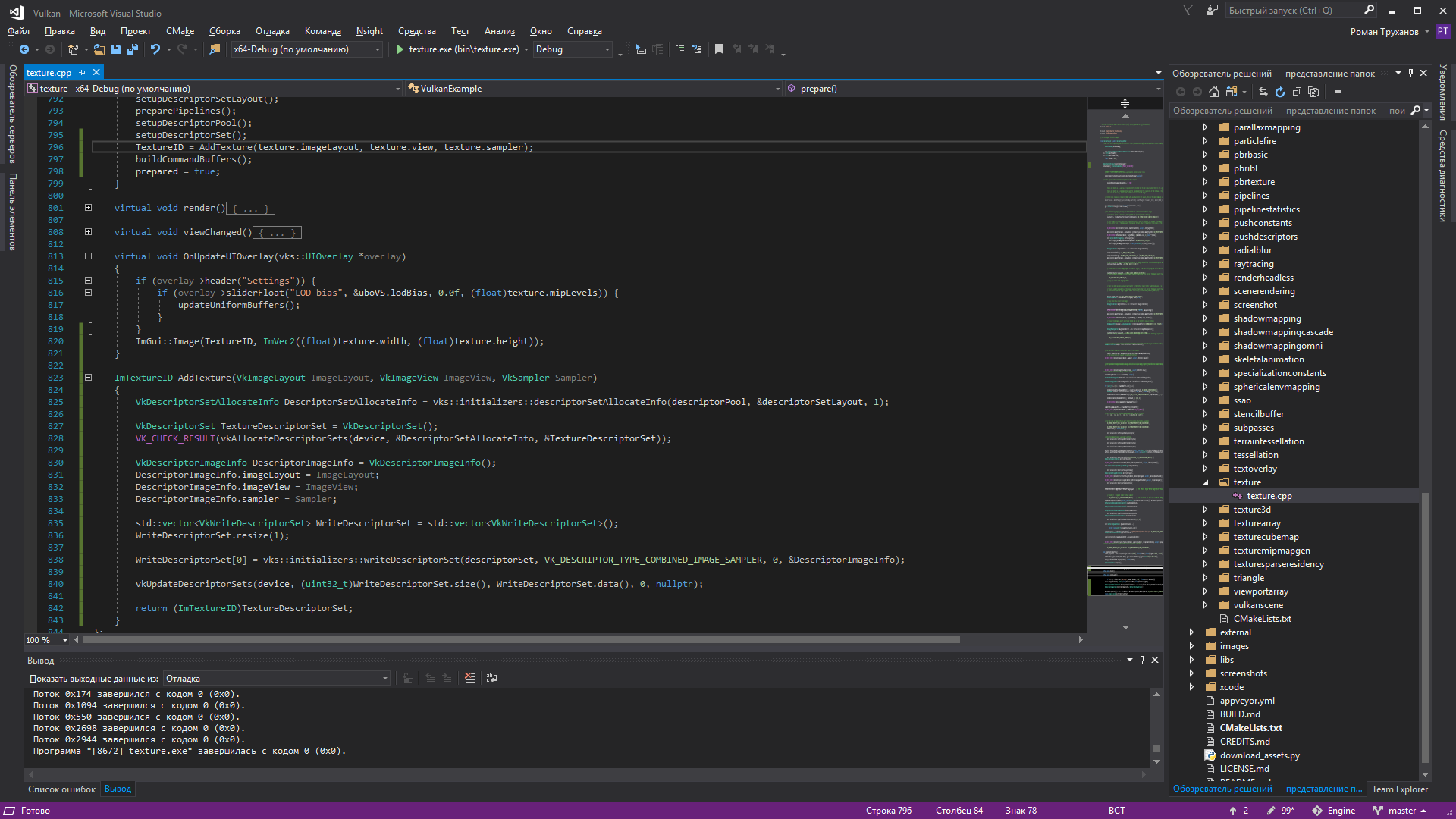Click the Save All icon
This screenshot has width=1456, height=819.
(133, 49)
